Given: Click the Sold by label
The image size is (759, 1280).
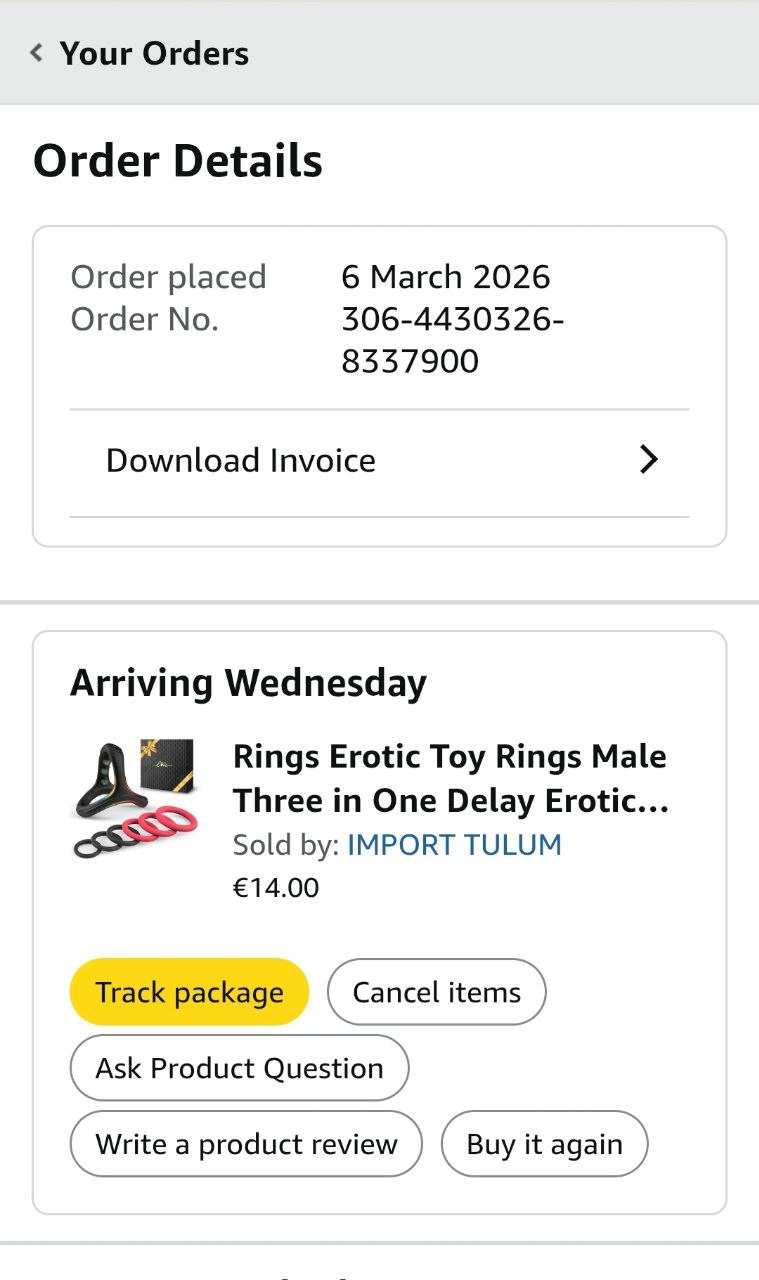Looking at the screenshot, I should (285, 845).
